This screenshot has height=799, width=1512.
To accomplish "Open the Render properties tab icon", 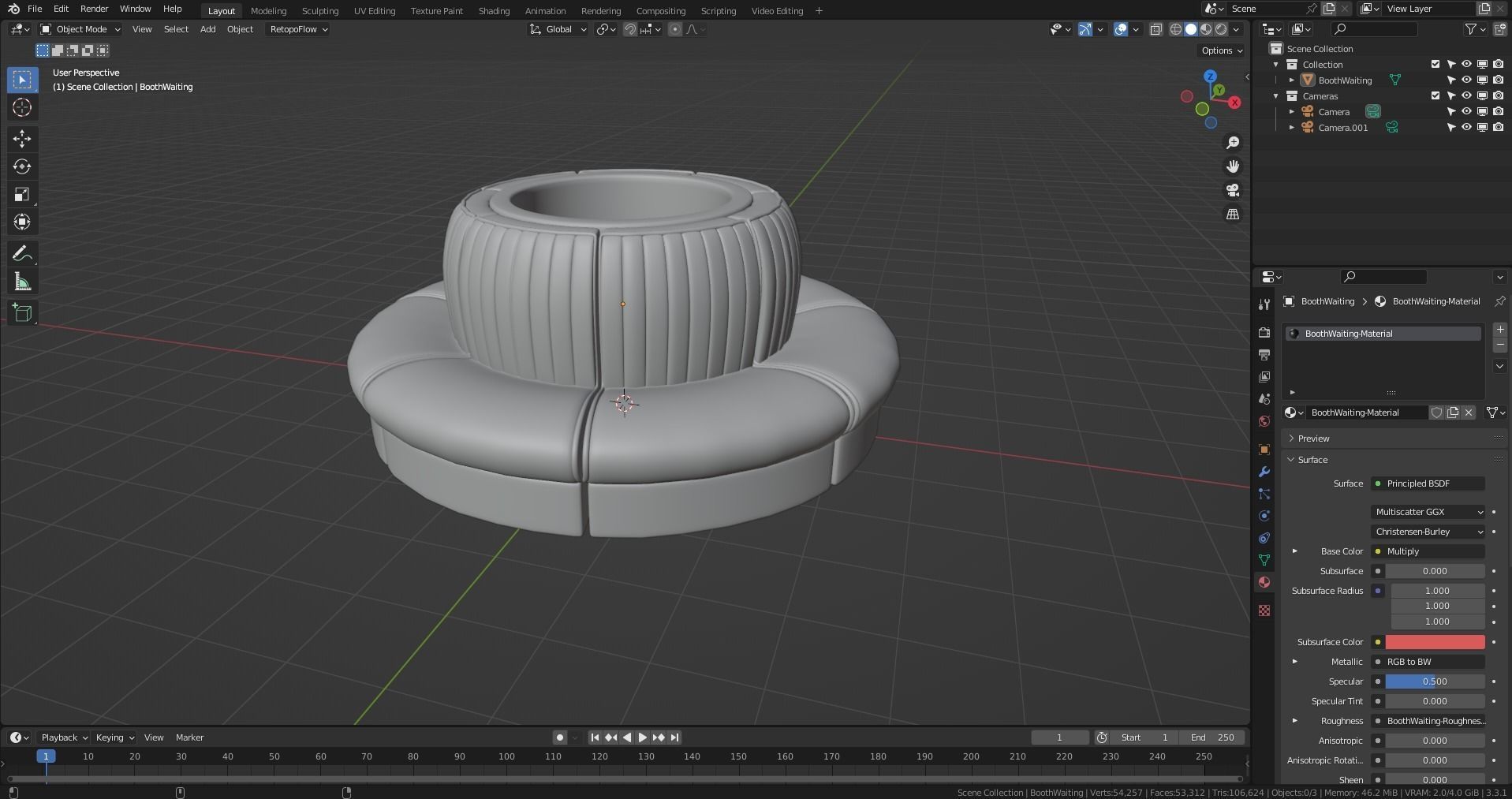I will click(1264, 333).
